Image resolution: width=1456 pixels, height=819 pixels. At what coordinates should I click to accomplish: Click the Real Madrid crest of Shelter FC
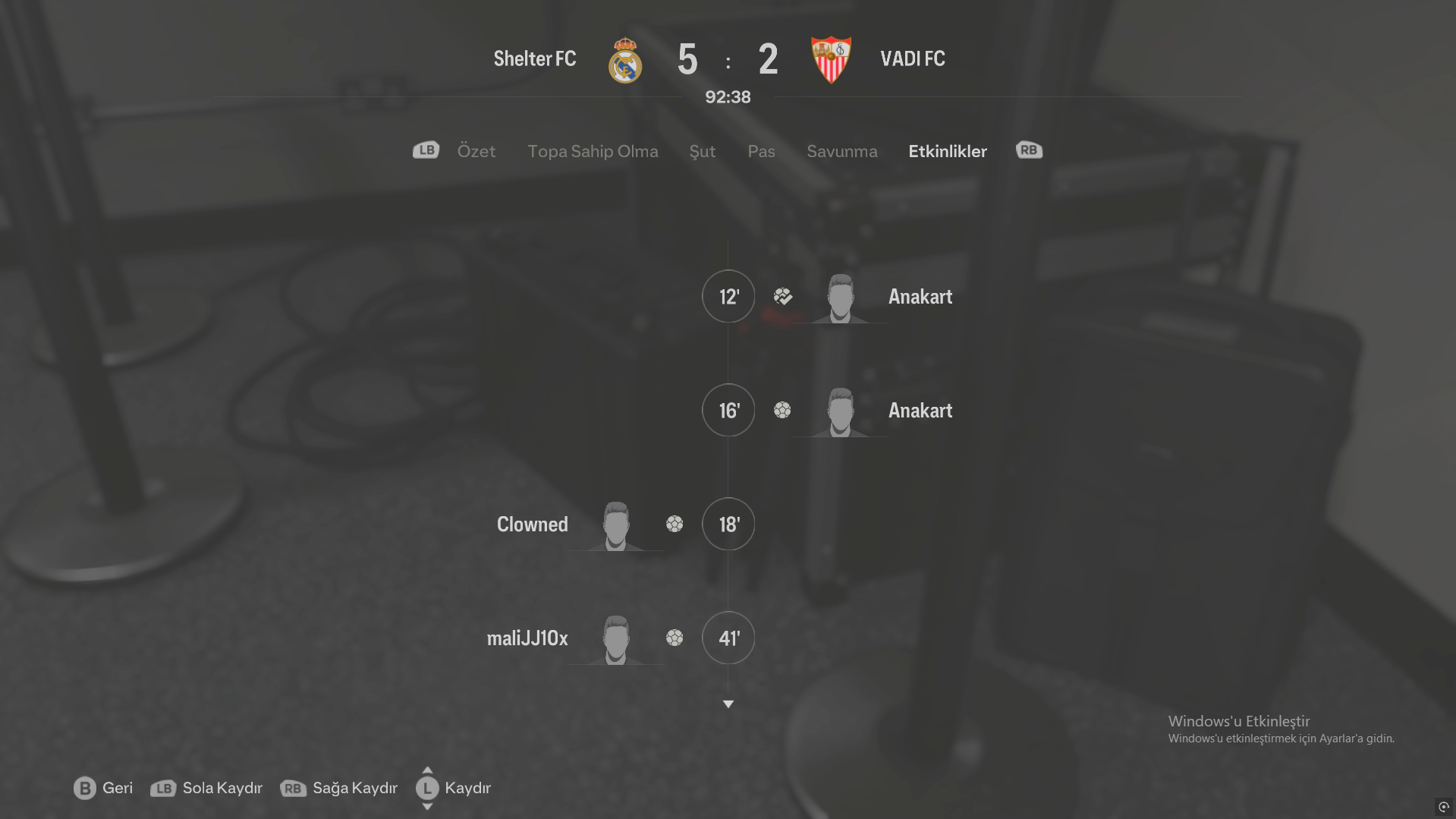[625, 60]
